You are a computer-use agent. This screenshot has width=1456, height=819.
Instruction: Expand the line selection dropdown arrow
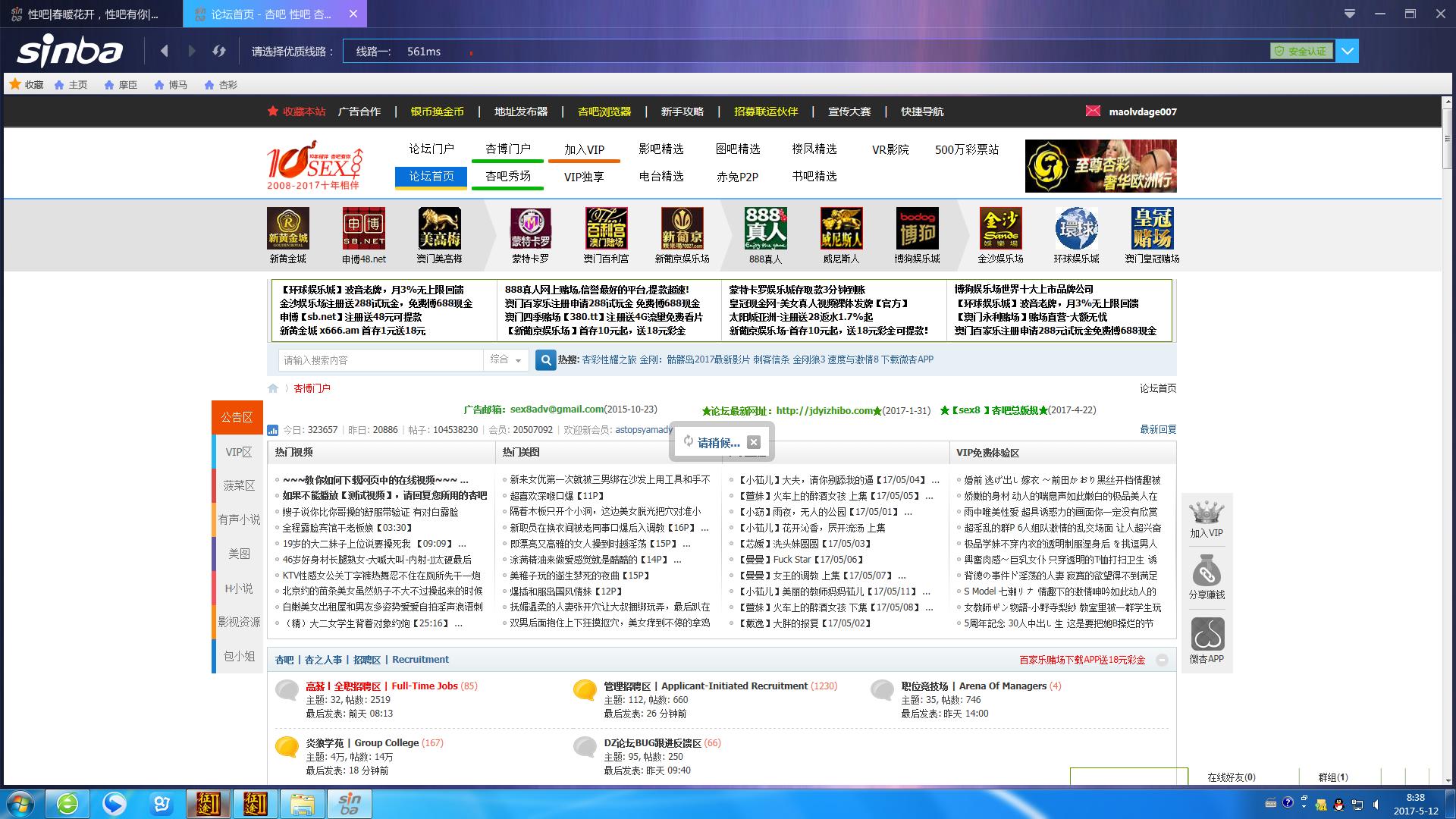point(1348,51)
